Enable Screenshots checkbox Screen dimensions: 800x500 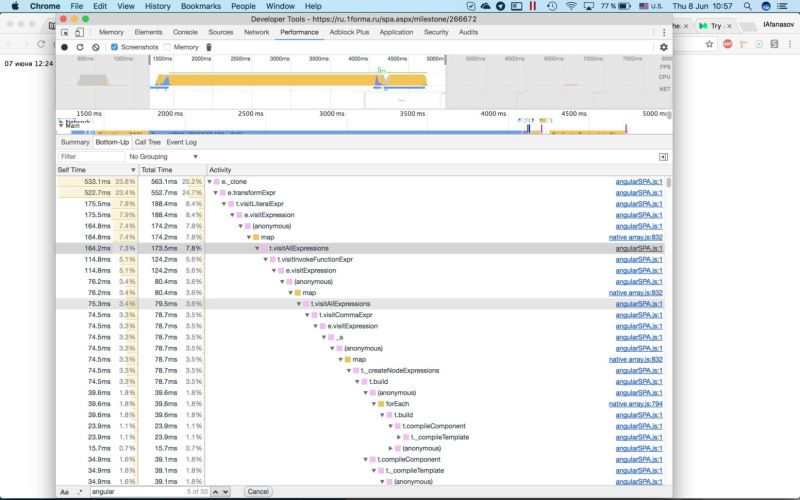114,47
